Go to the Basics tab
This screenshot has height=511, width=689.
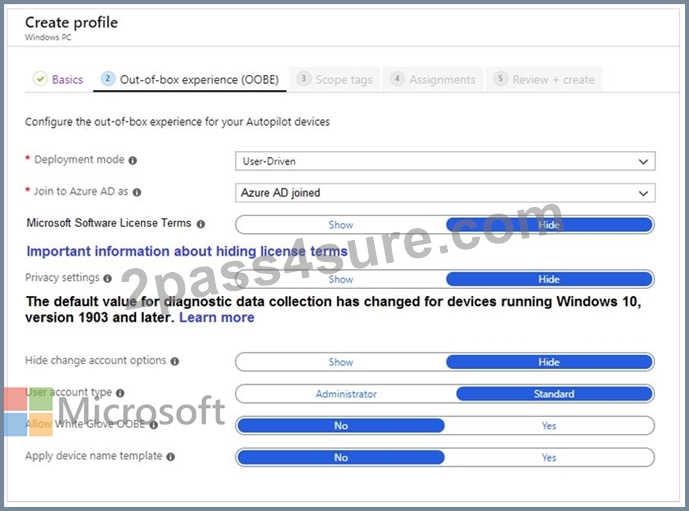(x=58, y=80)
